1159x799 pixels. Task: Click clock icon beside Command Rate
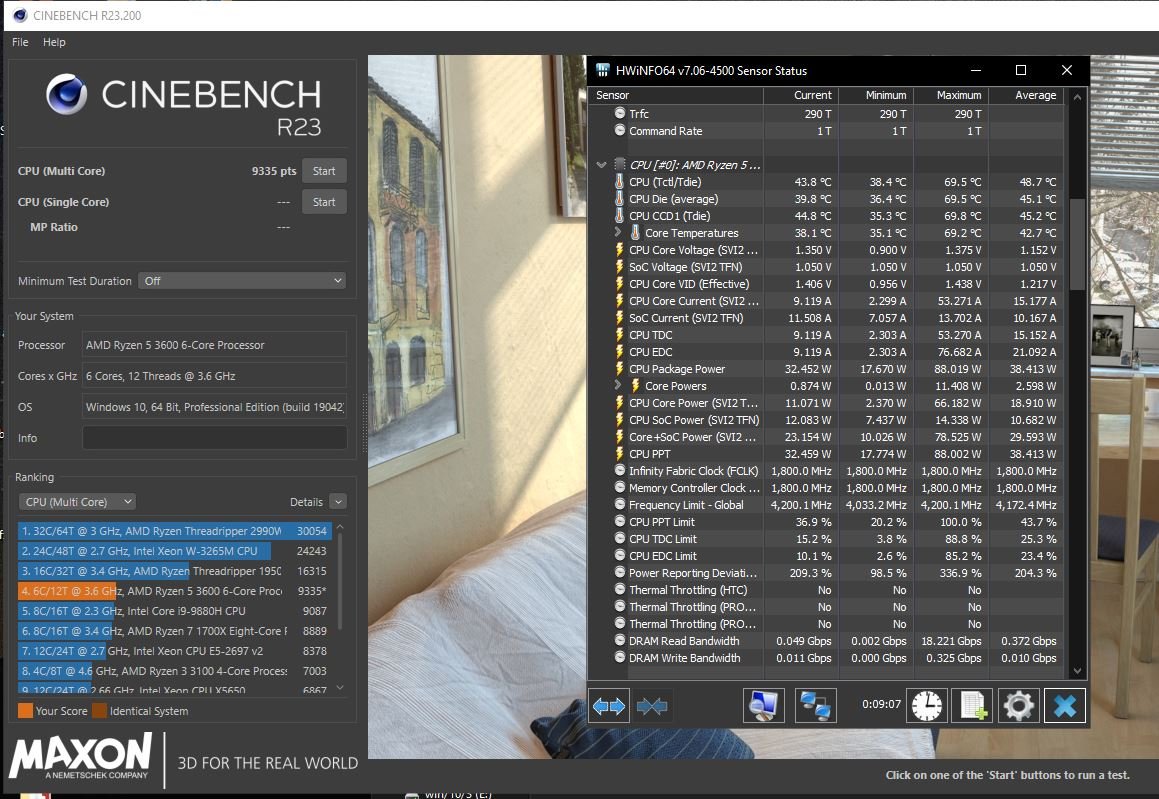(619, 130)
